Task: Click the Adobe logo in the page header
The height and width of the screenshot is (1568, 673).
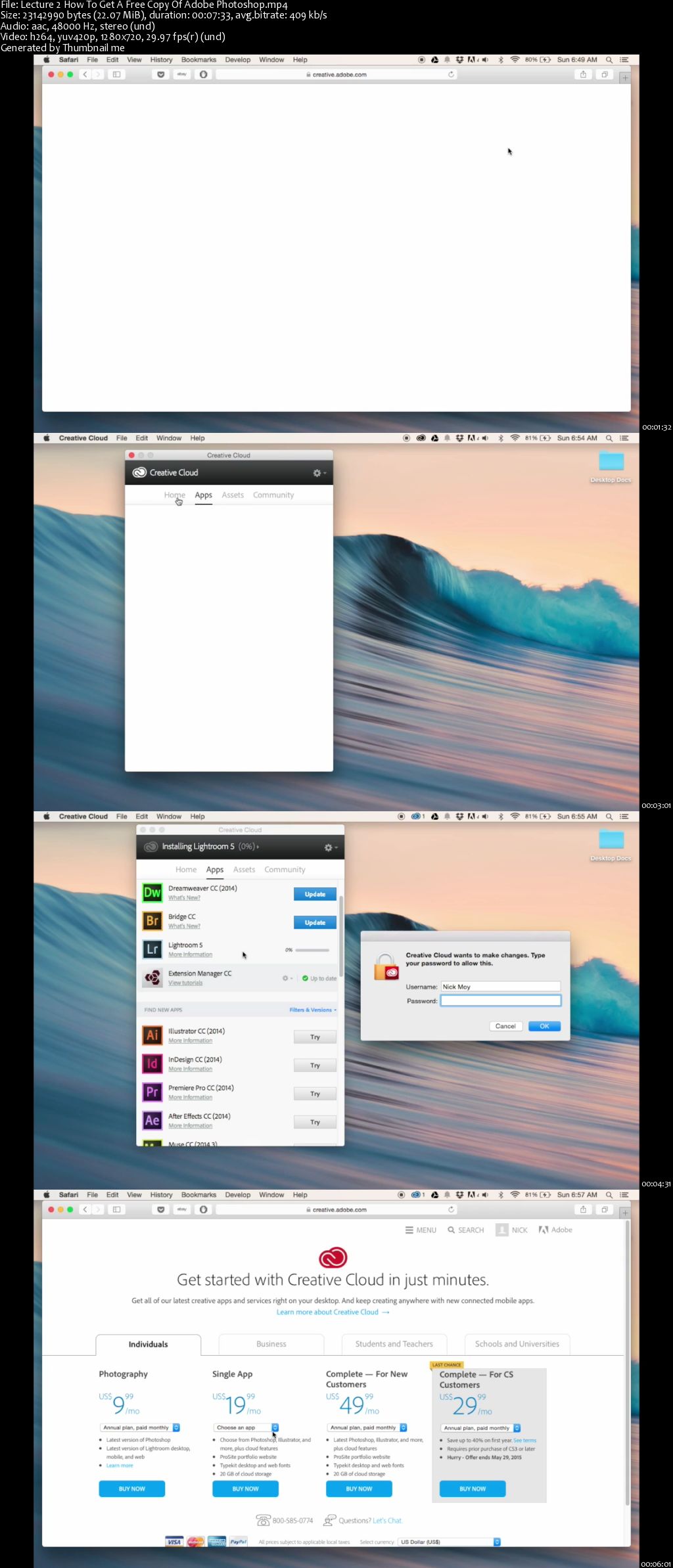Action: (x=555, y=1230)
